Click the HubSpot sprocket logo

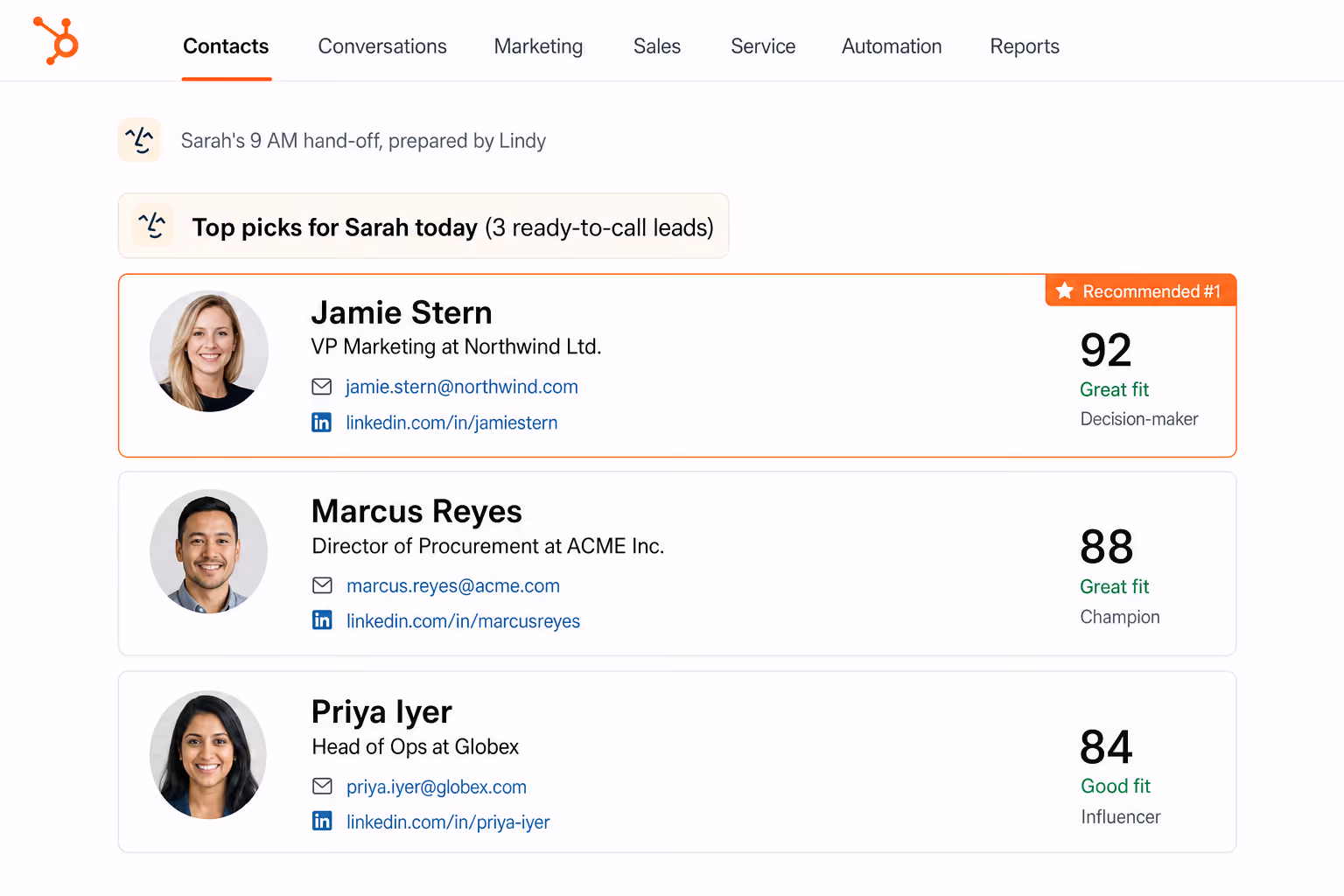[x=56, y=40]
